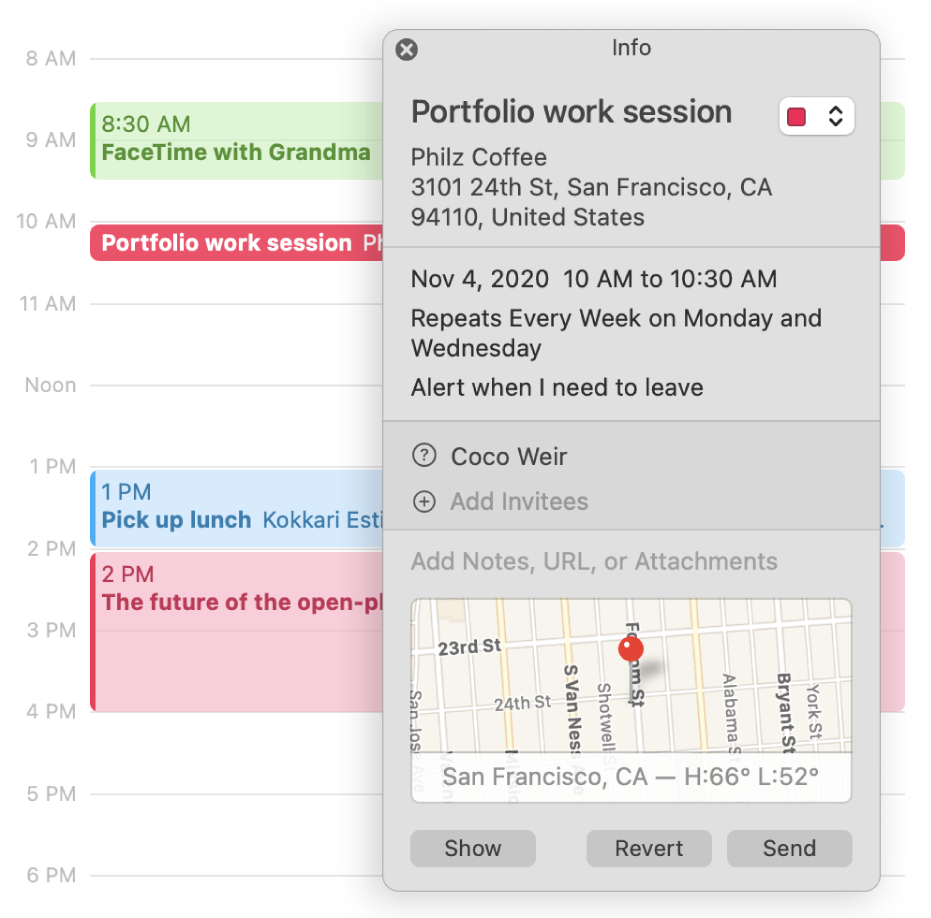Click the red map pin

coord(631,651)
